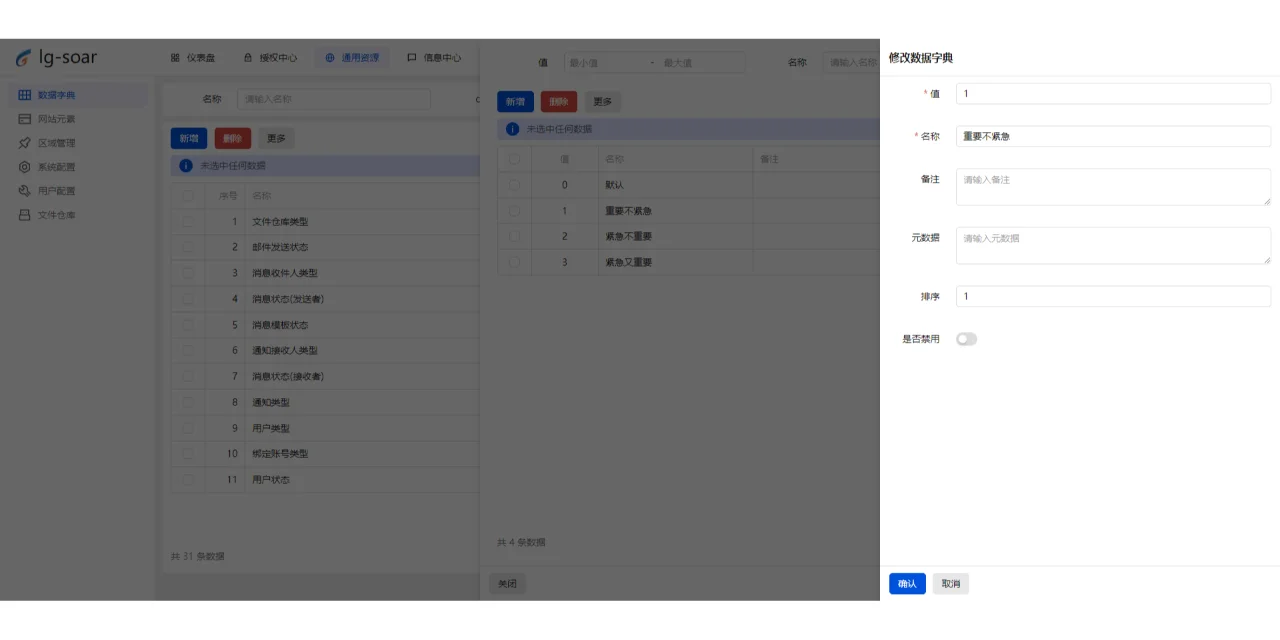Click row text 通知接收人类型
This screenshot has height=640, width=1280.
point(285,351)
